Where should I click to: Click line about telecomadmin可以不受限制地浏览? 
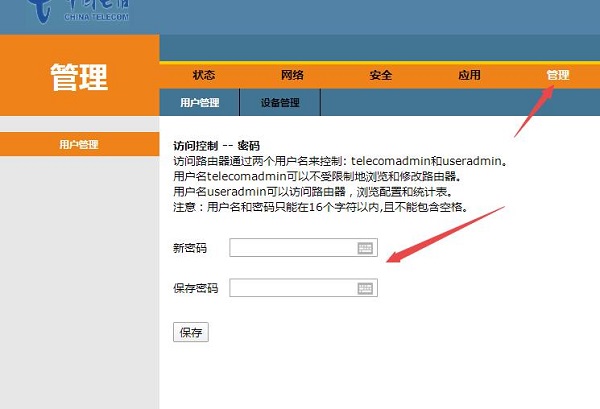(318, 176)
